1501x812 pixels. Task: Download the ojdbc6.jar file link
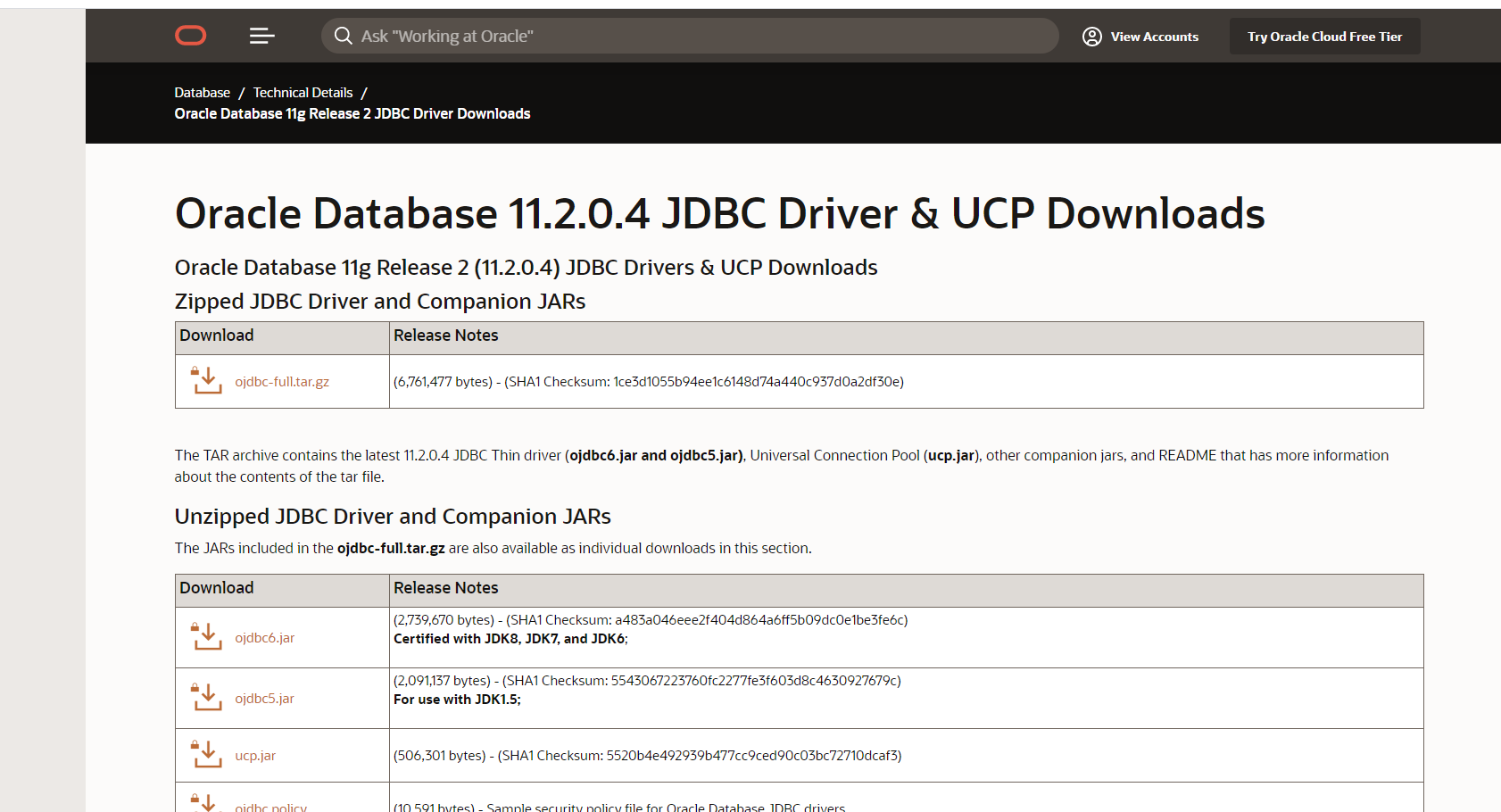(x=264, y=638)
